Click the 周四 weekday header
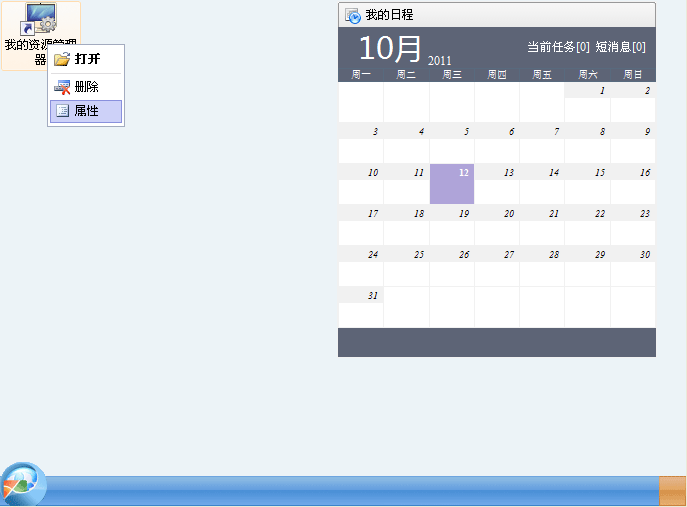The image size is (687, 507). [x=497, y=75]
